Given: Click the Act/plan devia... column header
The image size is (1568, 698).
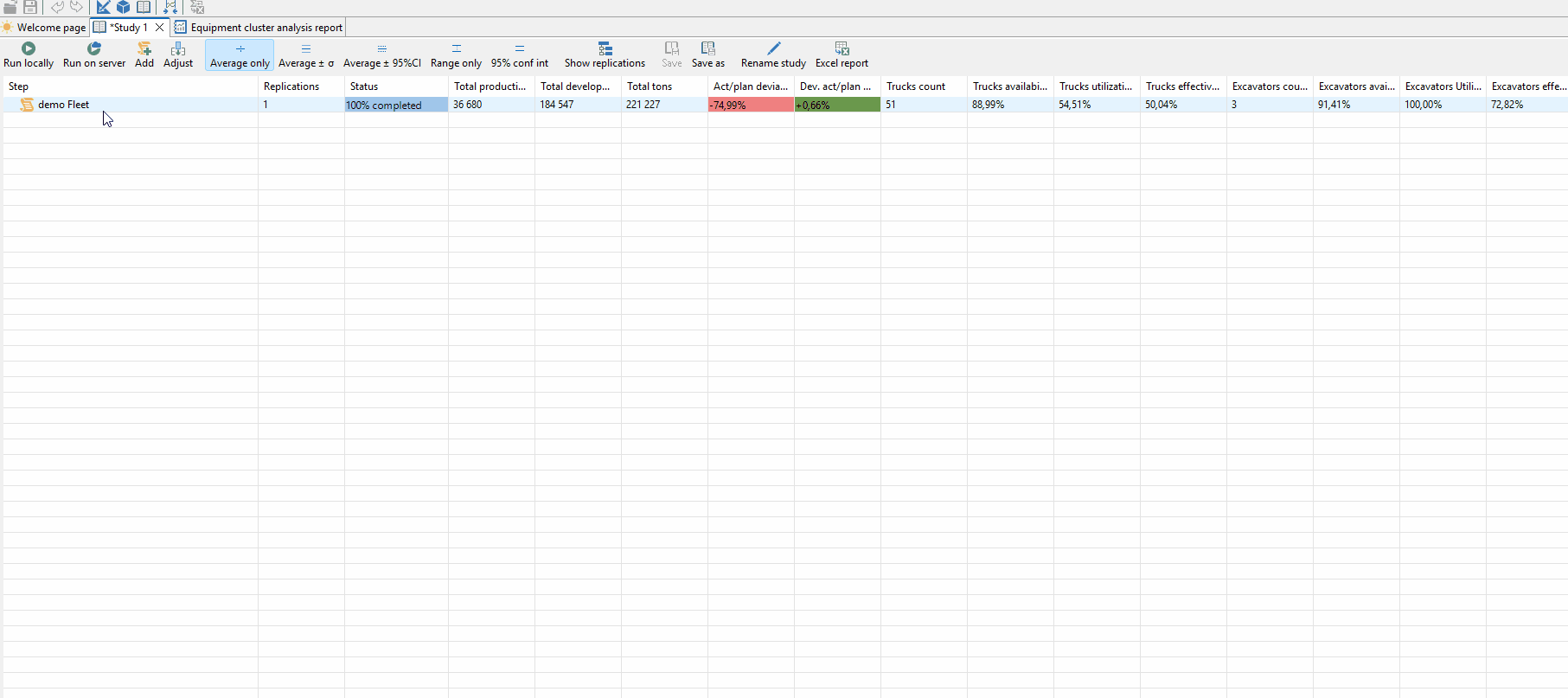Looking at the screenshot, I should click(751, 86).
